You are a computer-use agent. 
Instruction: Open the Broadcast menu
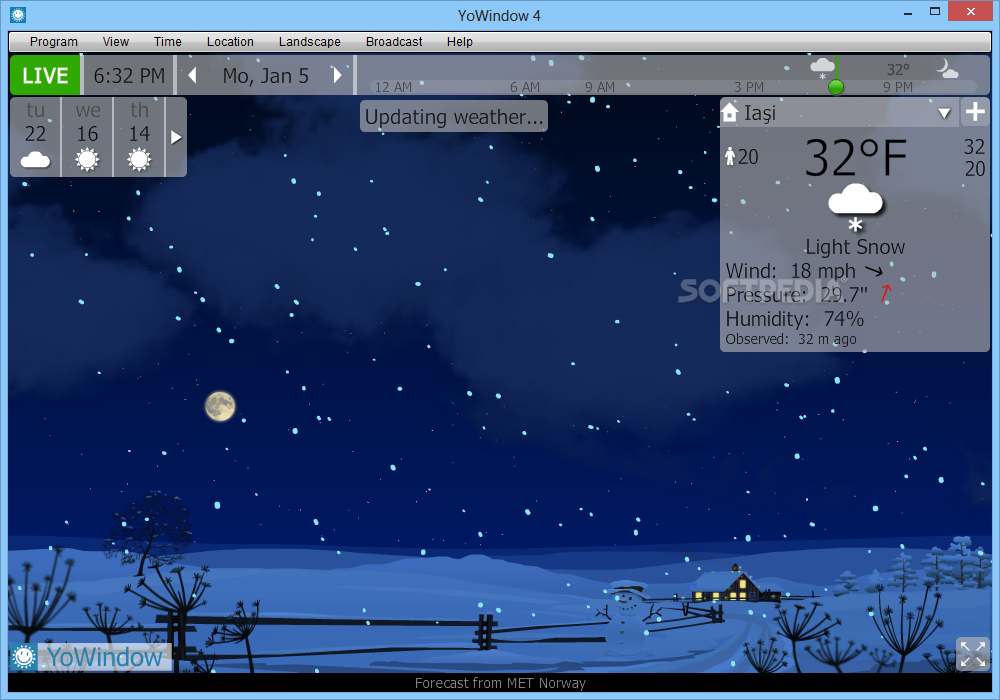pyautogui.click(x=394, y=41)
